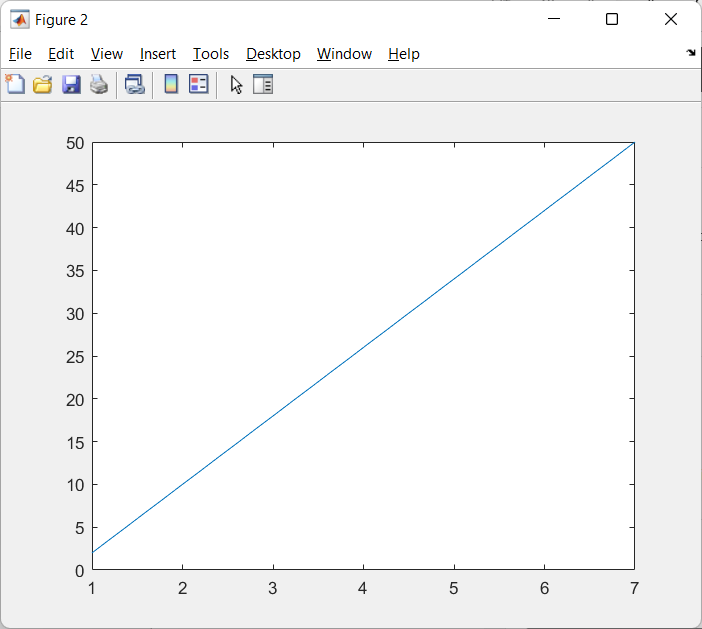Screen dimensions: 702x629
Task: Select the blue plotted line
Action: coord(363,347)
